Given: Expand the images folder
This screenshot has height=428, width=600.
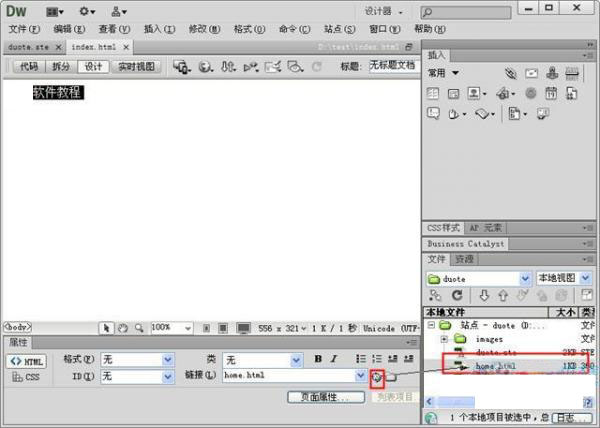Looking at the screenshot, I should coord(444,339).
